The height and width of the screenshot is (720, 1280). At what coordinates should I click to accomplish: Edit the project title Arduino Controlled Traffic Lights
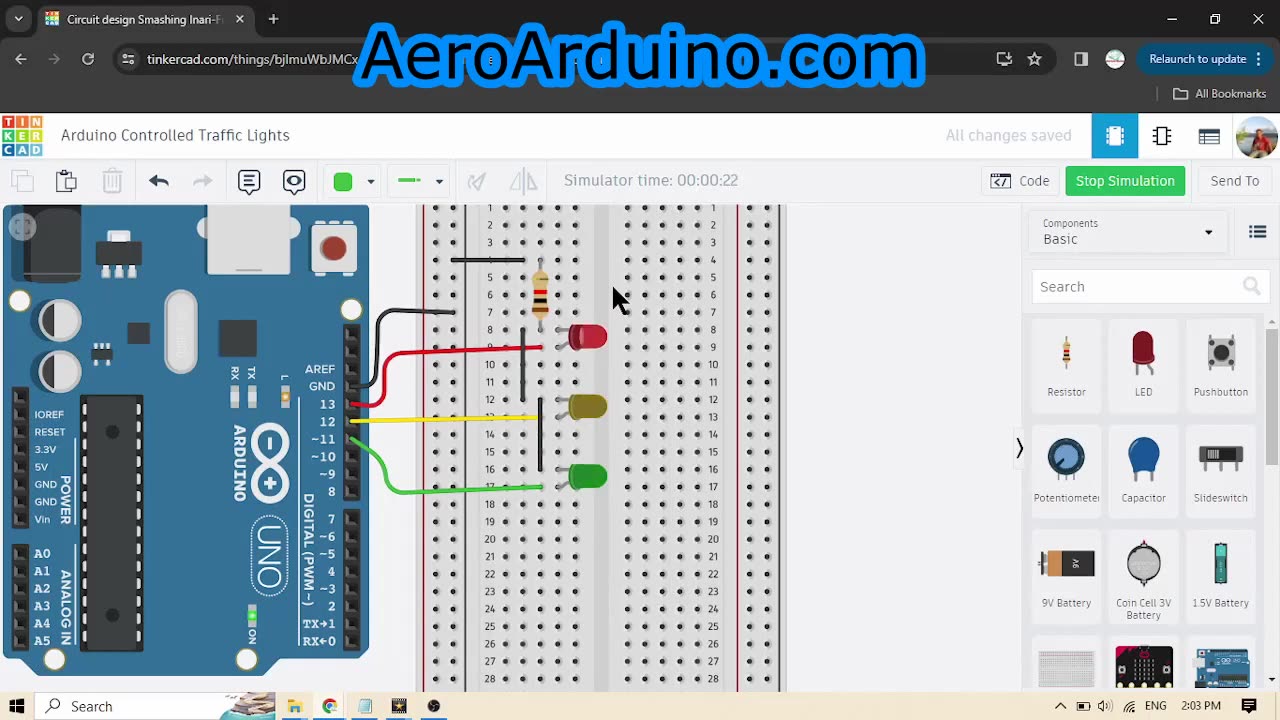pos(175,136)
